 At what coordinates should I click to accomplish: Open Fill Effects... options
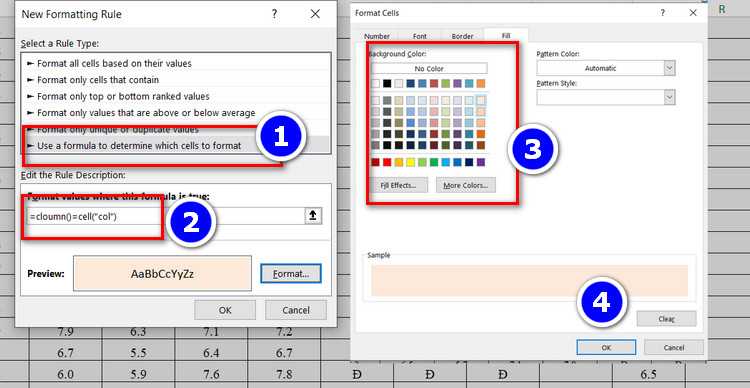(398, 185)
